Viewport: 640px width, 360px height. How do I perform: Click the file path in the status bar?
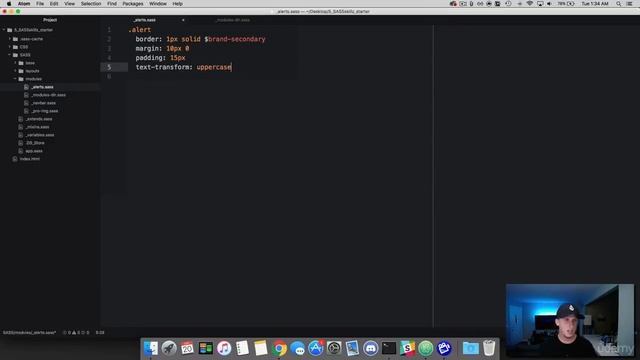29,333
